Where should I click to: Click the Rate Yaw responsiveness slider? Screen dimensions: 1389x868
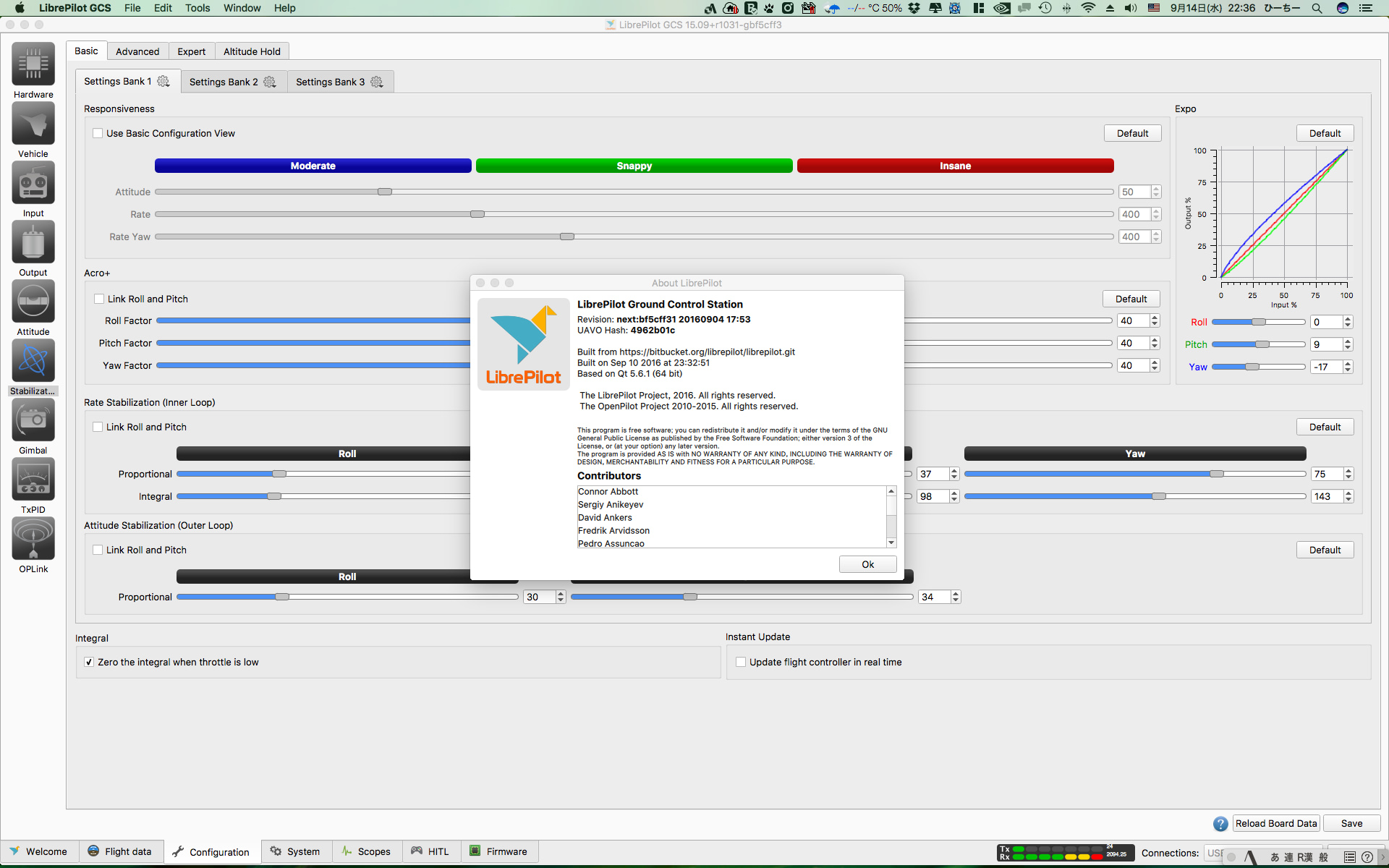tap(567, 237)
